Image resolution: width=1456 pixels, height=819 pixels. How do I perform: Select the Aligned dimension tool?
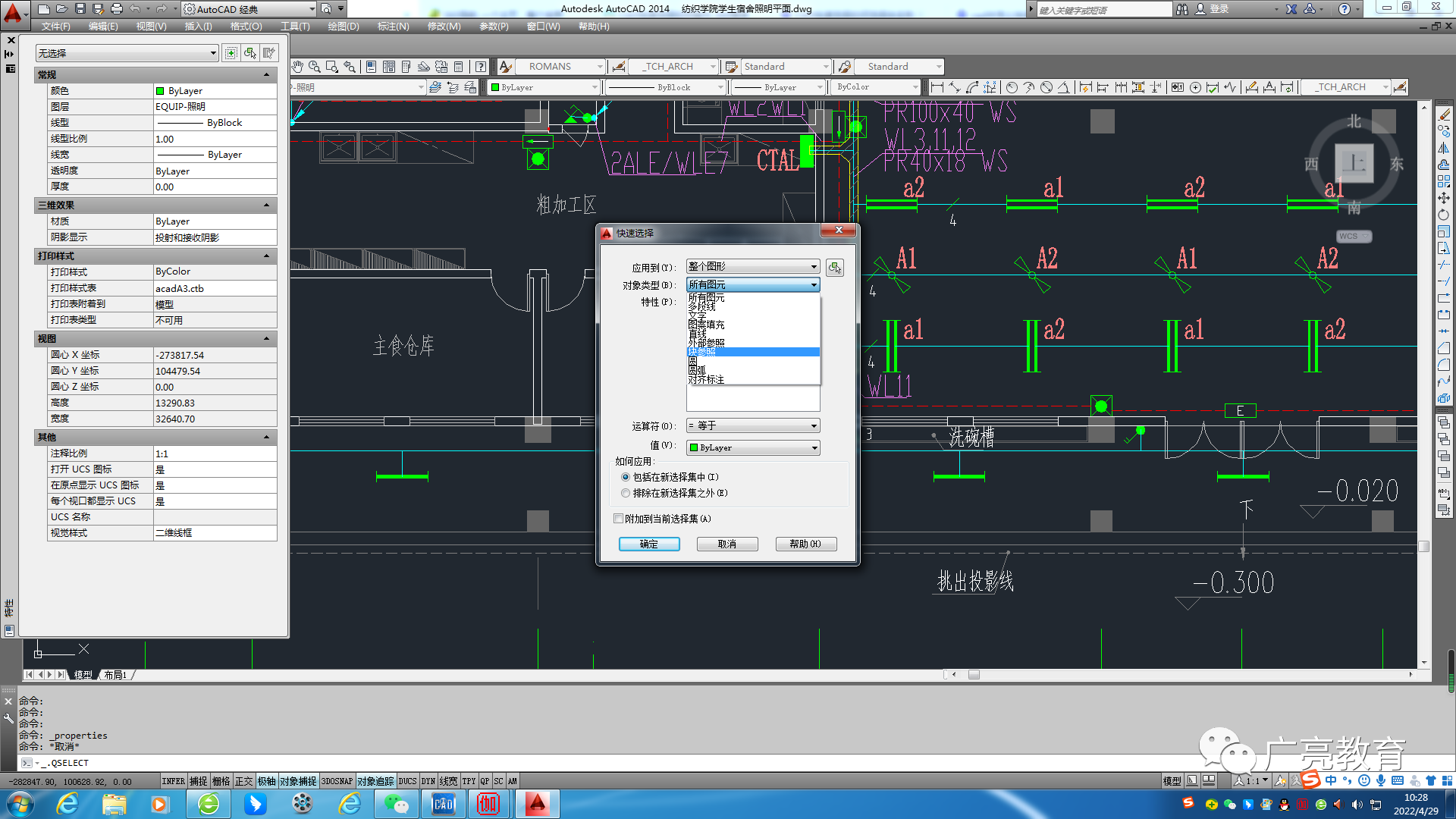click(x=955, y=87)
